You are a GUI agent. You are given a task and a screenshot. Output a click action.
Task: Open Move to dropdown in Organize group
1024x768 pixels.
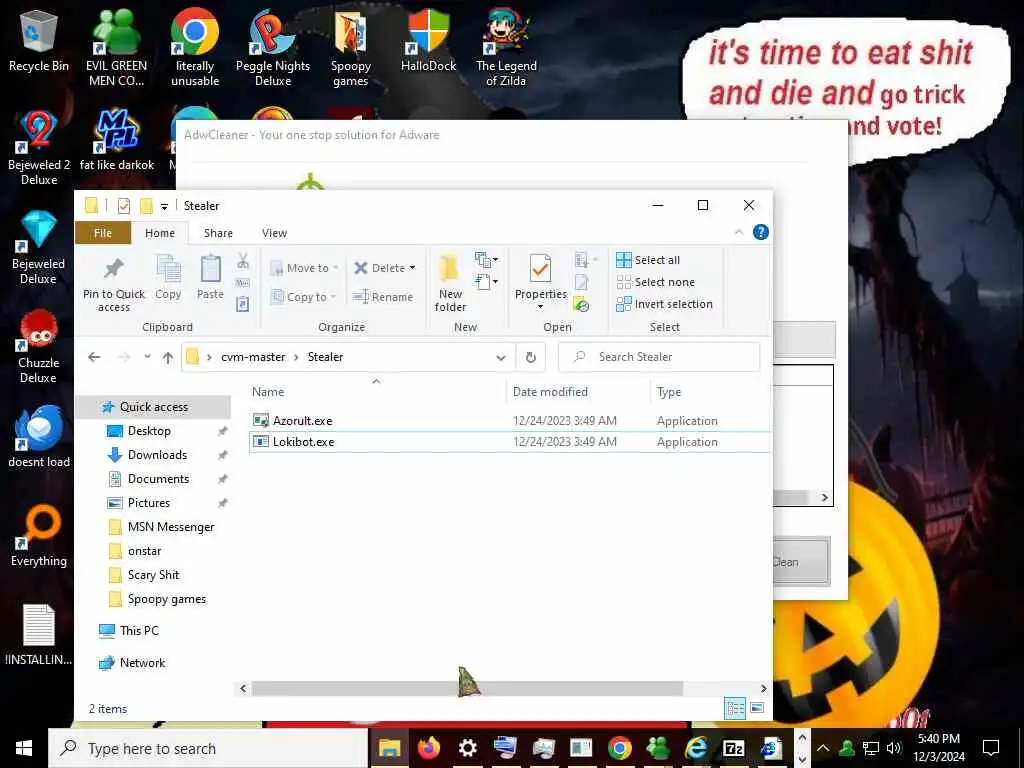pyautogui.click(x=304, y=268)
